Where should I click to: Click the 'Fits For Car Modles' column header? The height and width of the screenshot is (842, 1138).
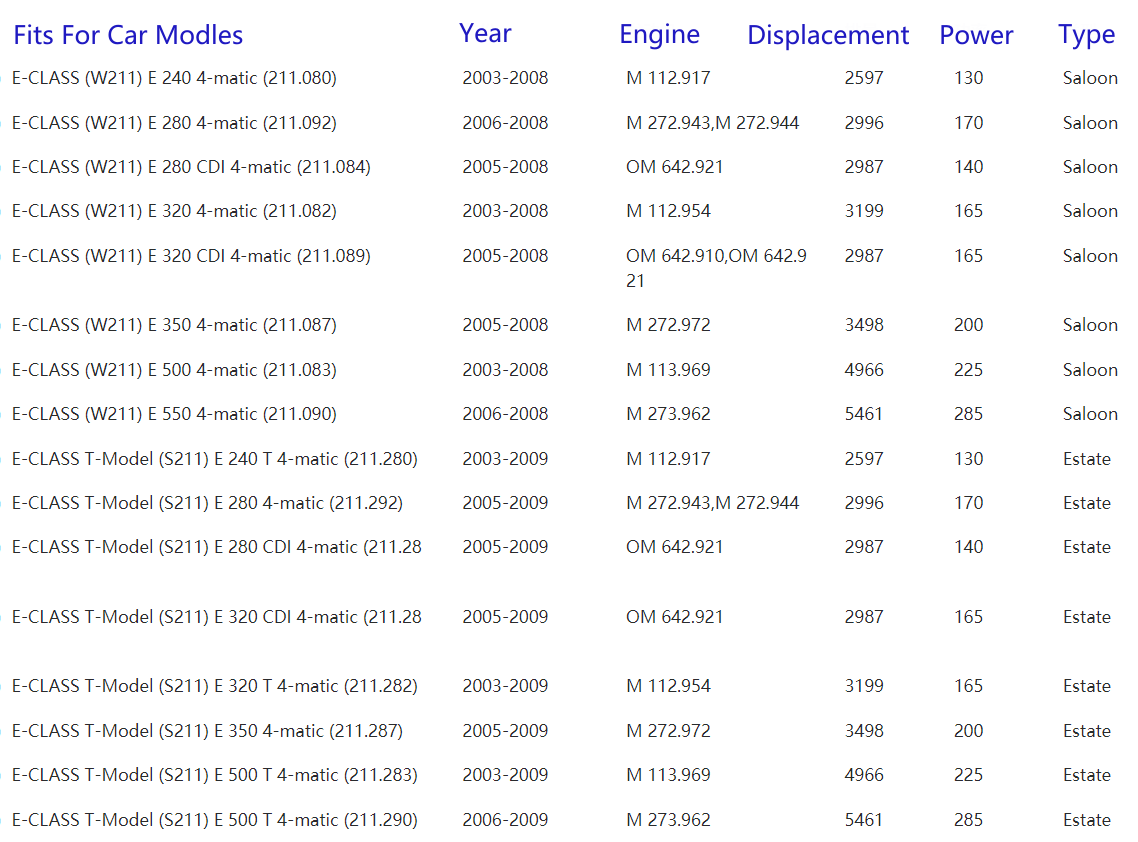[128, 36]
